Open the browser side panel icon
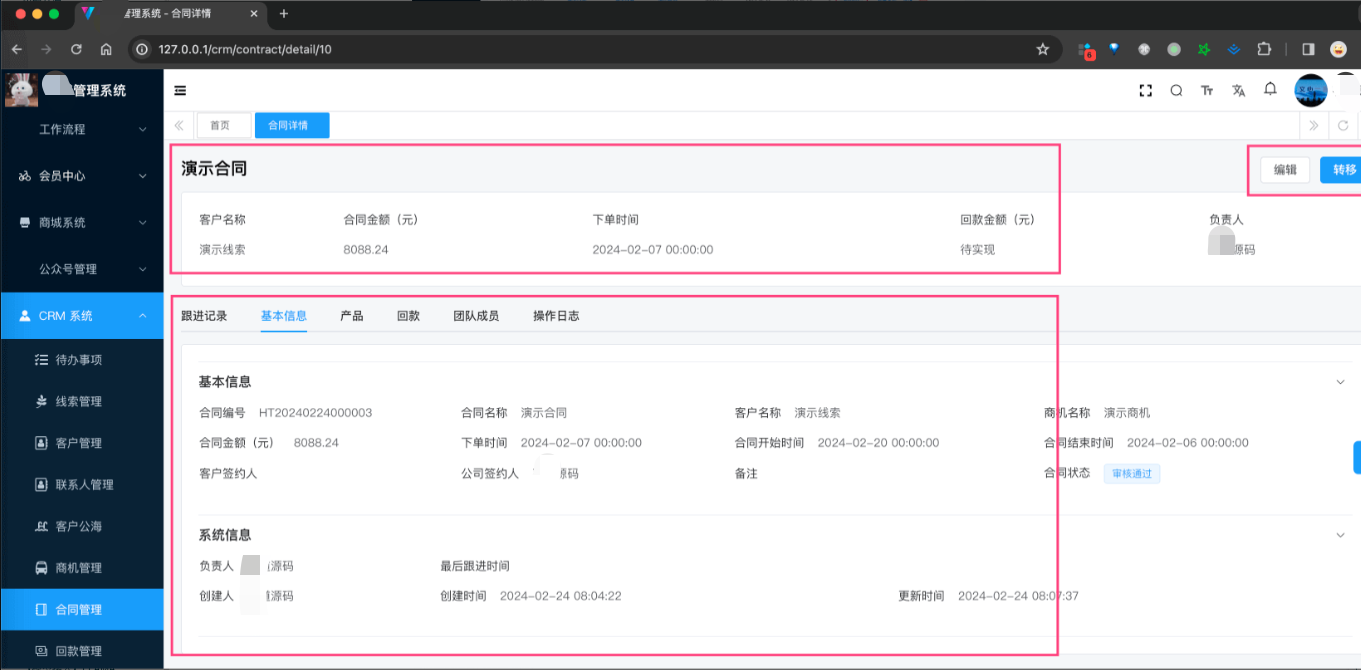Screen dimensions: 1361x670 [x=1308, y=49]
